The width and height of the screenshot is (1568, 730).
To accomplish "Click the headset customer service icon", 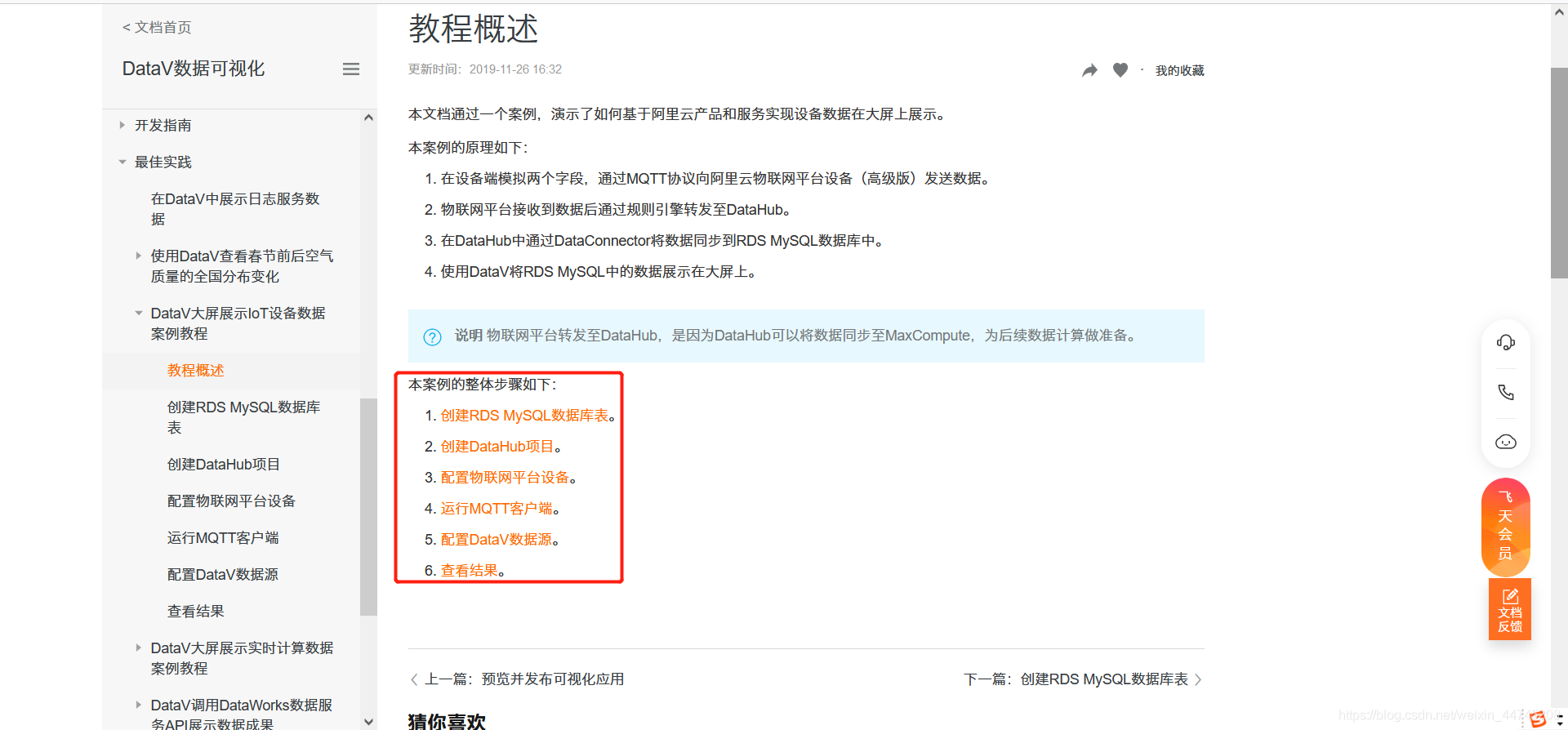I will pos(1505,342).
